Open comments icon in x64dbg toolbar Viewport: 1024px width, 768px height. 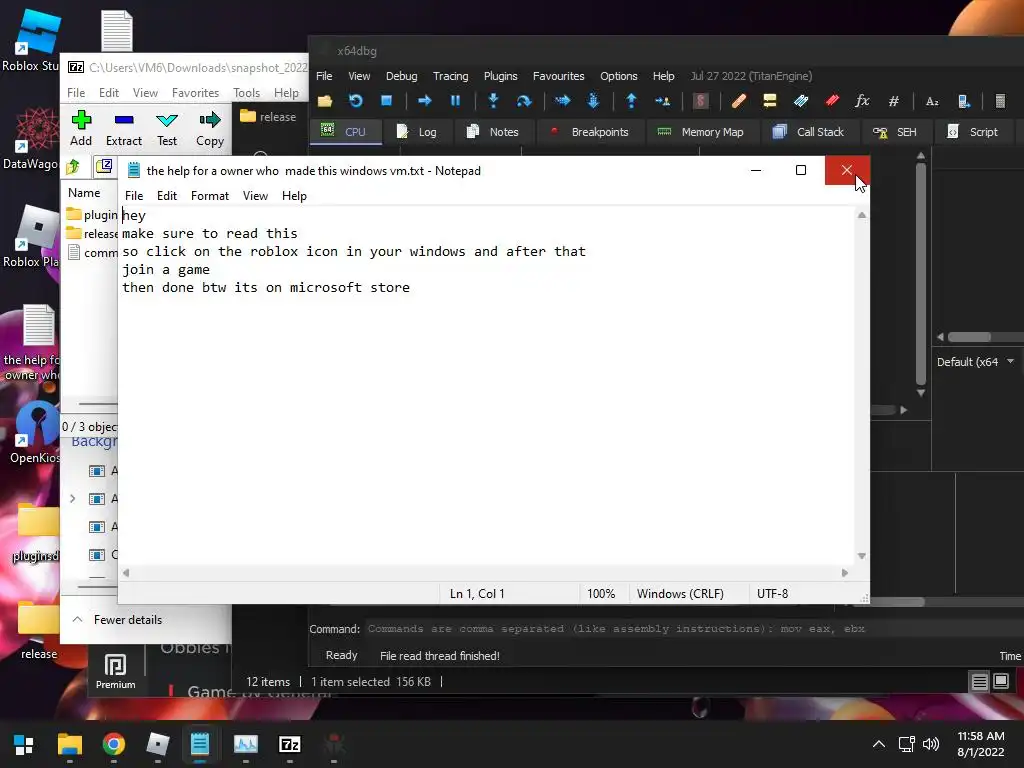[769, 101]
